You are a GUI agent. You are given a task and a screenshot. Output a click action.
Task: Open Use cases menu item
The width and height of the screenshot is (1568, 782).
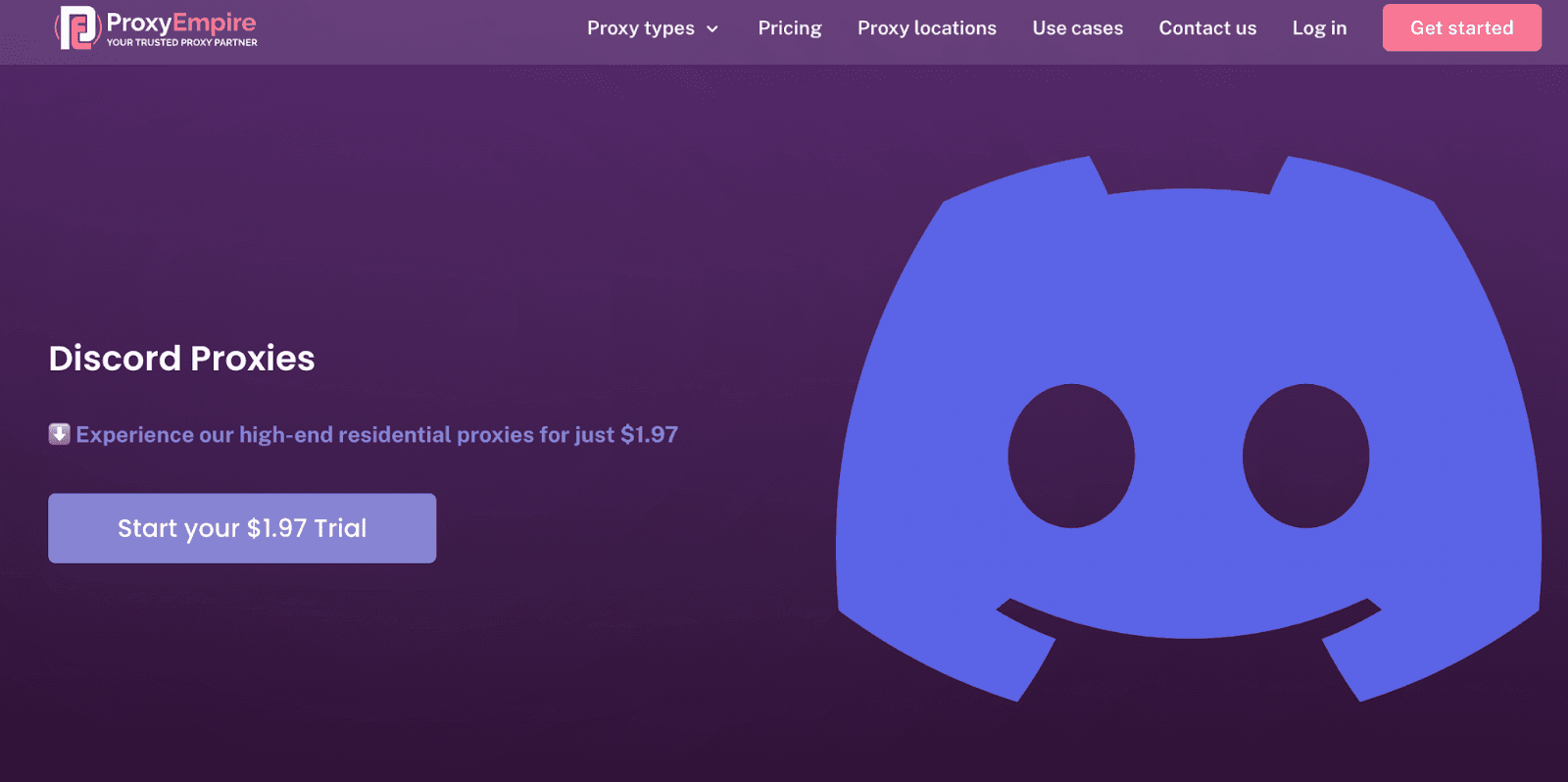click(x=1078, y=28)
